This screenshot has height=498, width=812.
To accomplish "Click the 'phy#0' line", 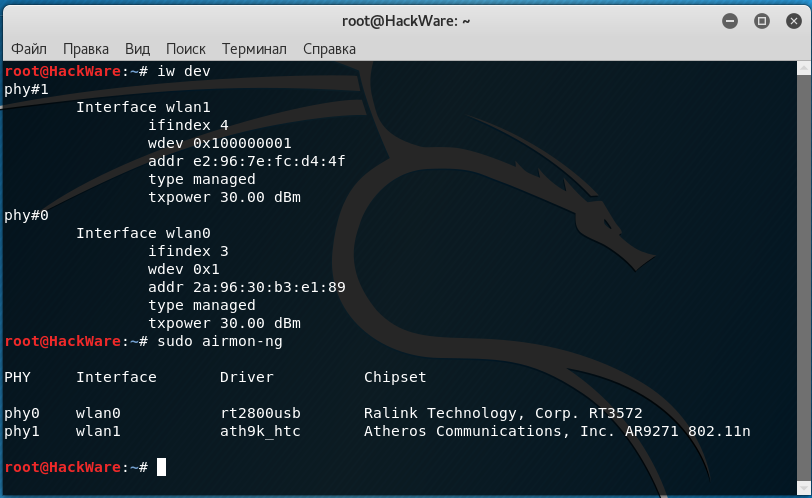I will pos(26,215).
